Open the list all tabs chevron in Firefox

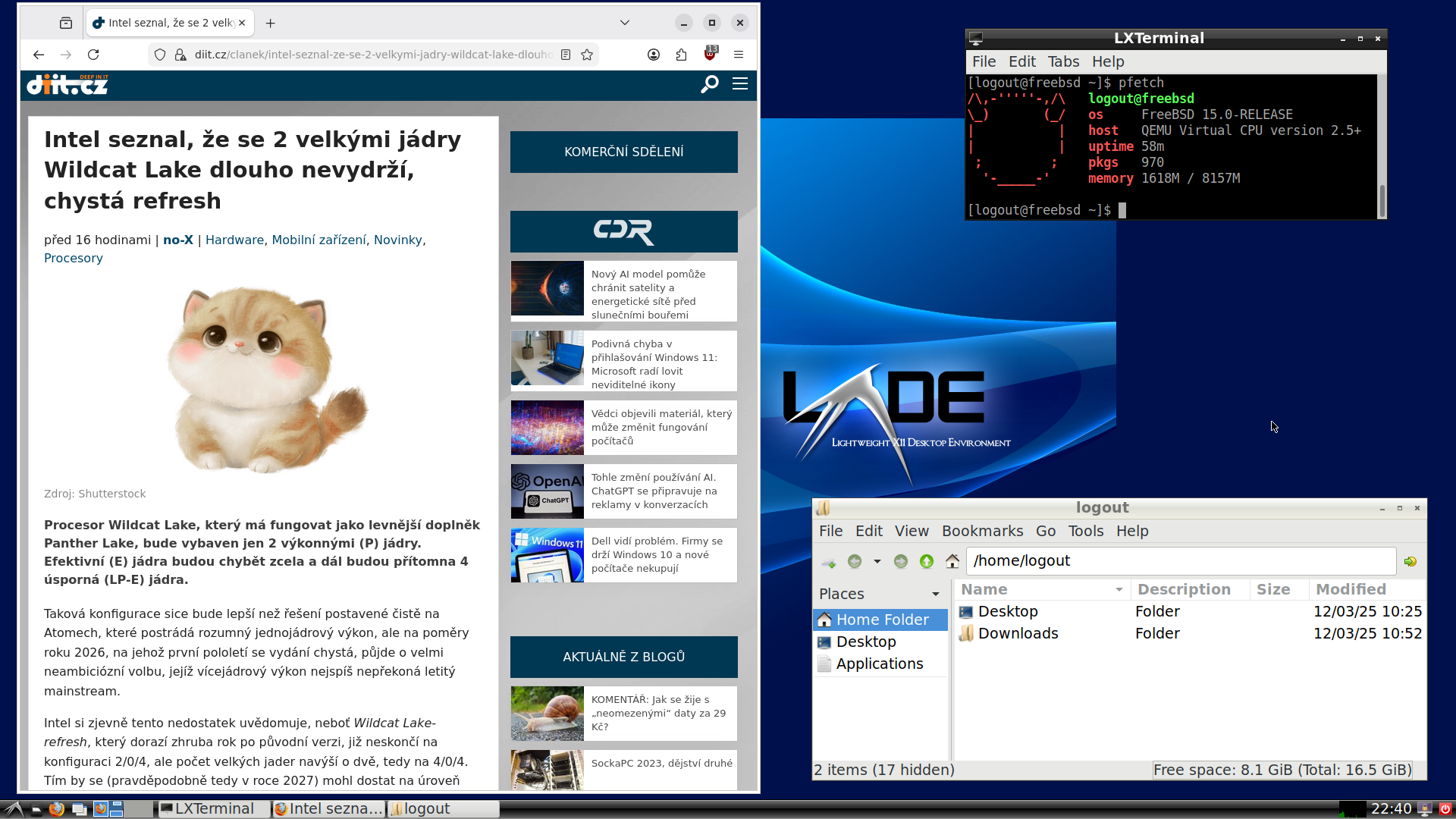[625, 23]
